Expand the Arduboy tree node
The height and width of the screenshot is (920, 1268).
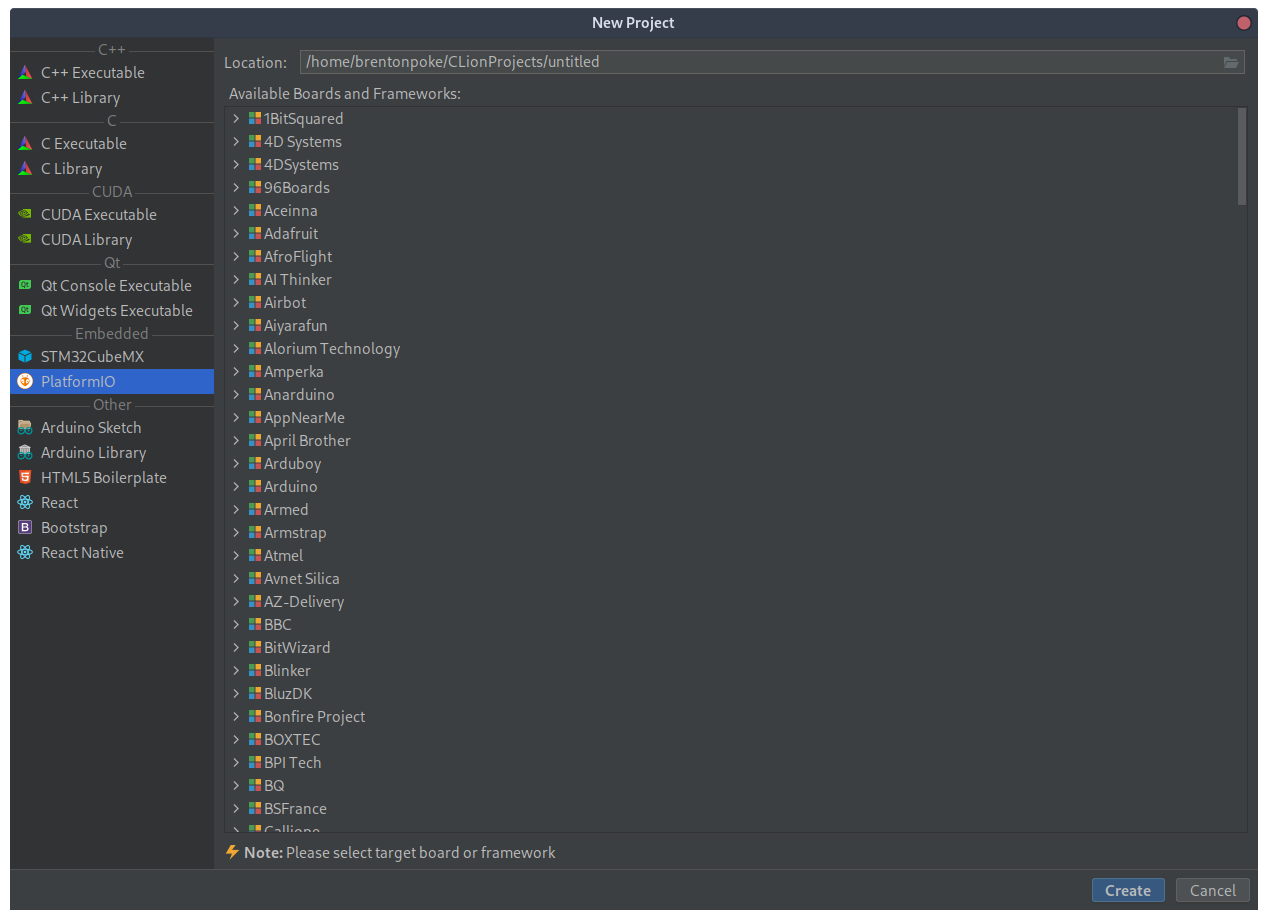(x=236, y=464)
